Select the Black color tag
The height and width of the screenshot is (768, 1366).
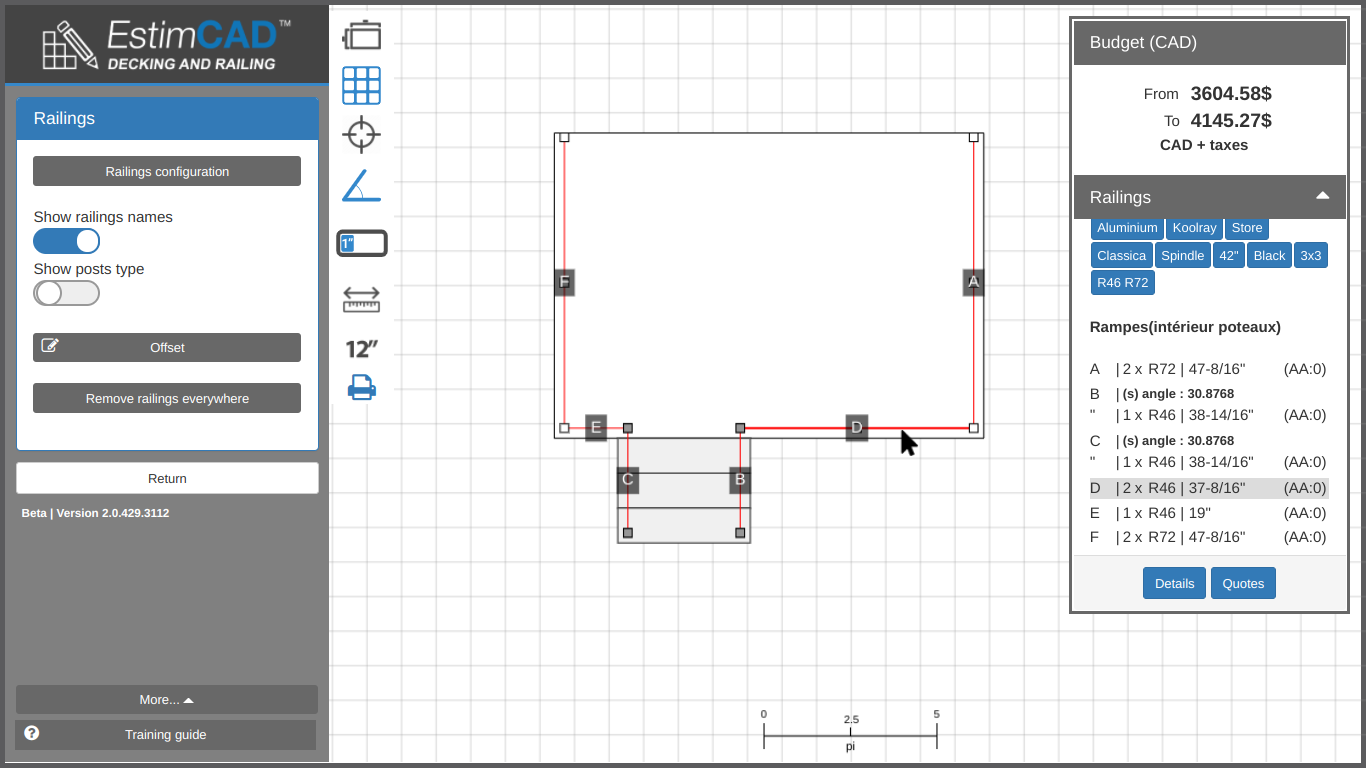[1269, 256]
